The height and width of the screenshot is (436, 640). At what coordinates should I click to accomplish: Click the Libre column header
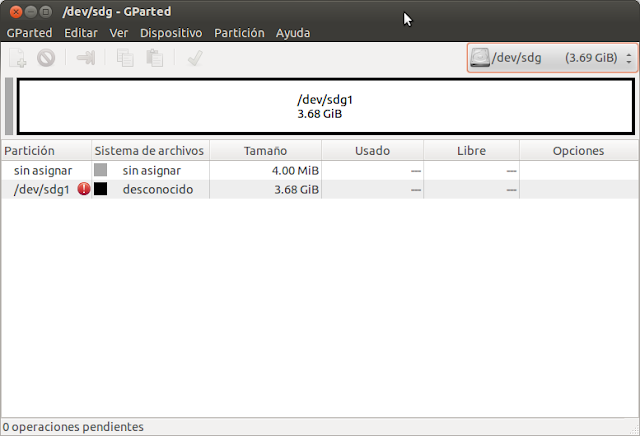point(471,151)
